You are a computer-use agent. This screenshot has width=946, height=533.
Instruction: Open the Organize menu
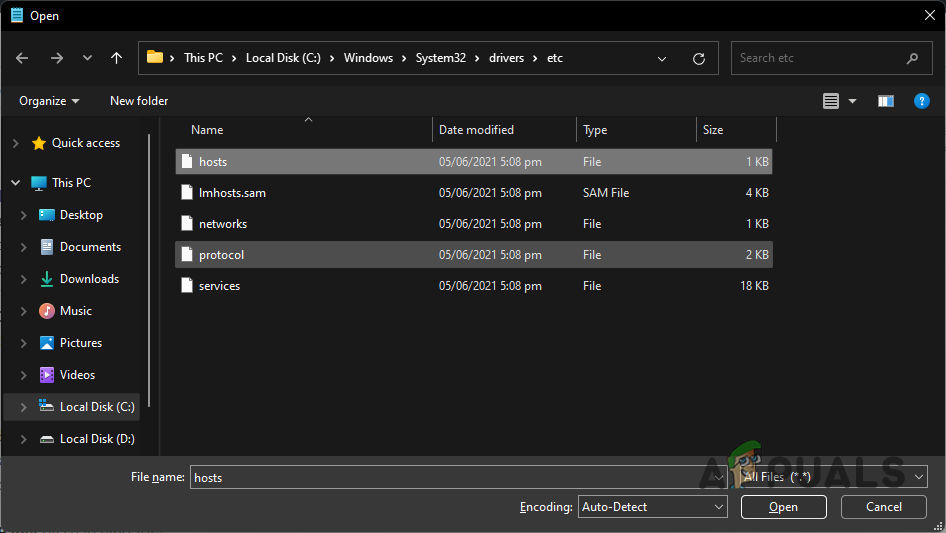click(48, 101)
